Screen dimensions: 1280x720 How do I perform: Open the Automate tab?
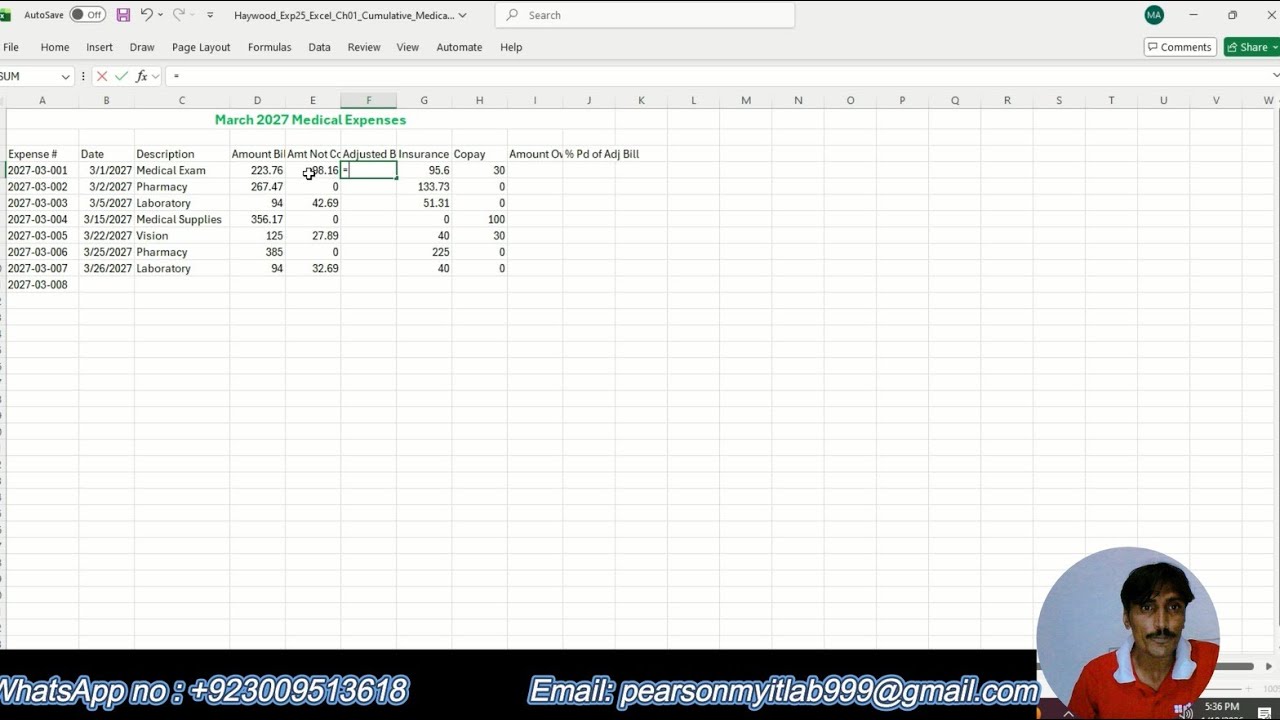tap(459, 47)
